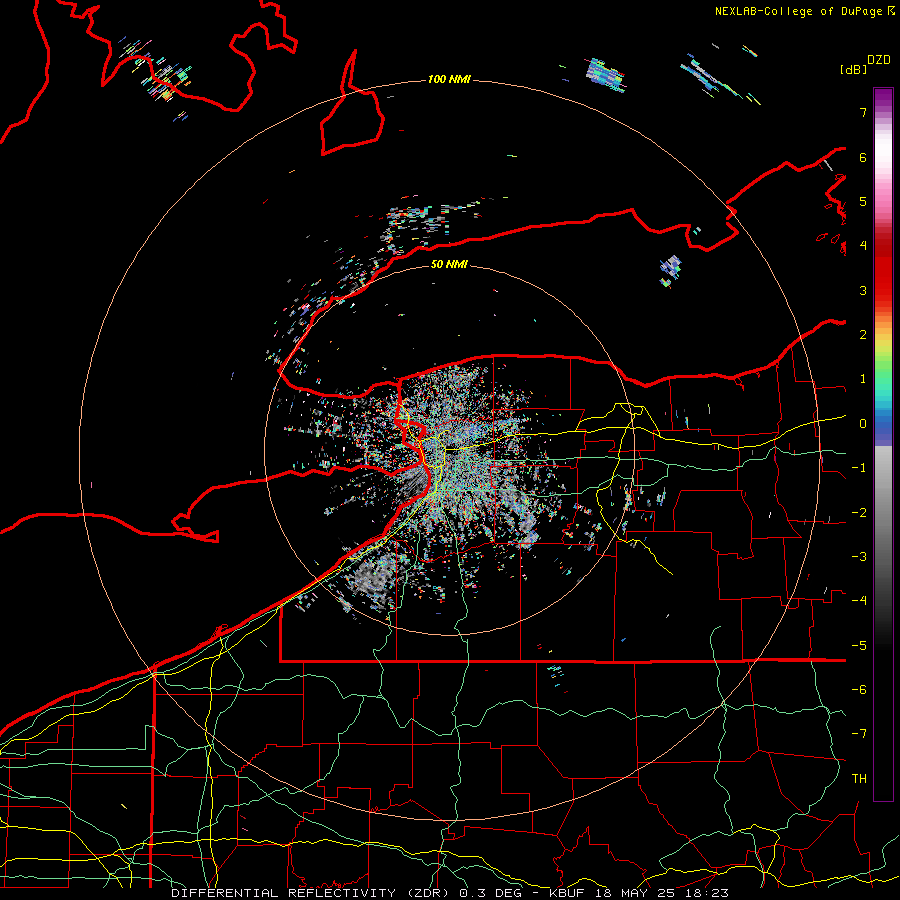
Task: Click the -4 value on color scale
Action: click(x=859, y=601)
